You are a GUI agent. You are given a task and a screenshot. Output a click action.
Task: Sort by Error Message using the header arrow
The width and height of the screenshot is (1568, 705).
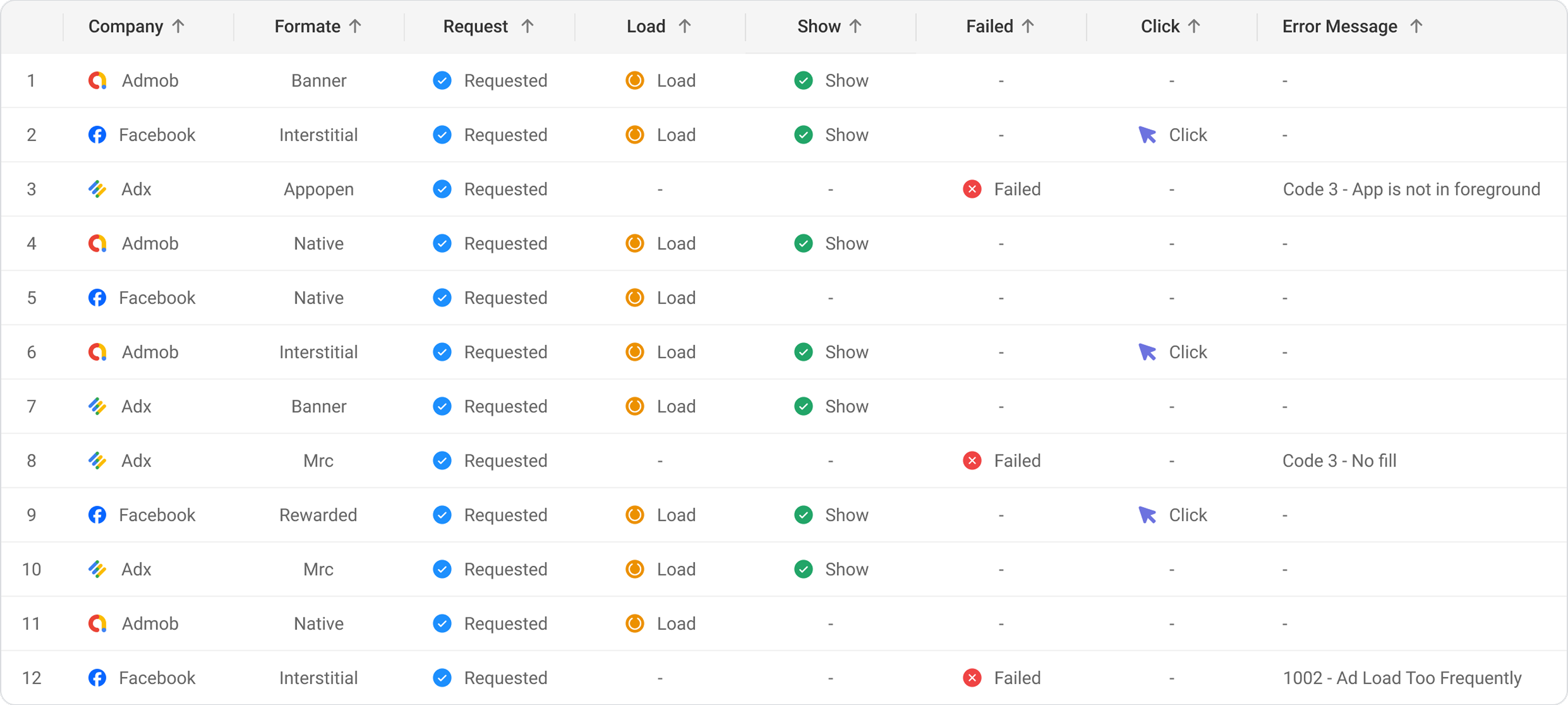(x=1417, y=26)
